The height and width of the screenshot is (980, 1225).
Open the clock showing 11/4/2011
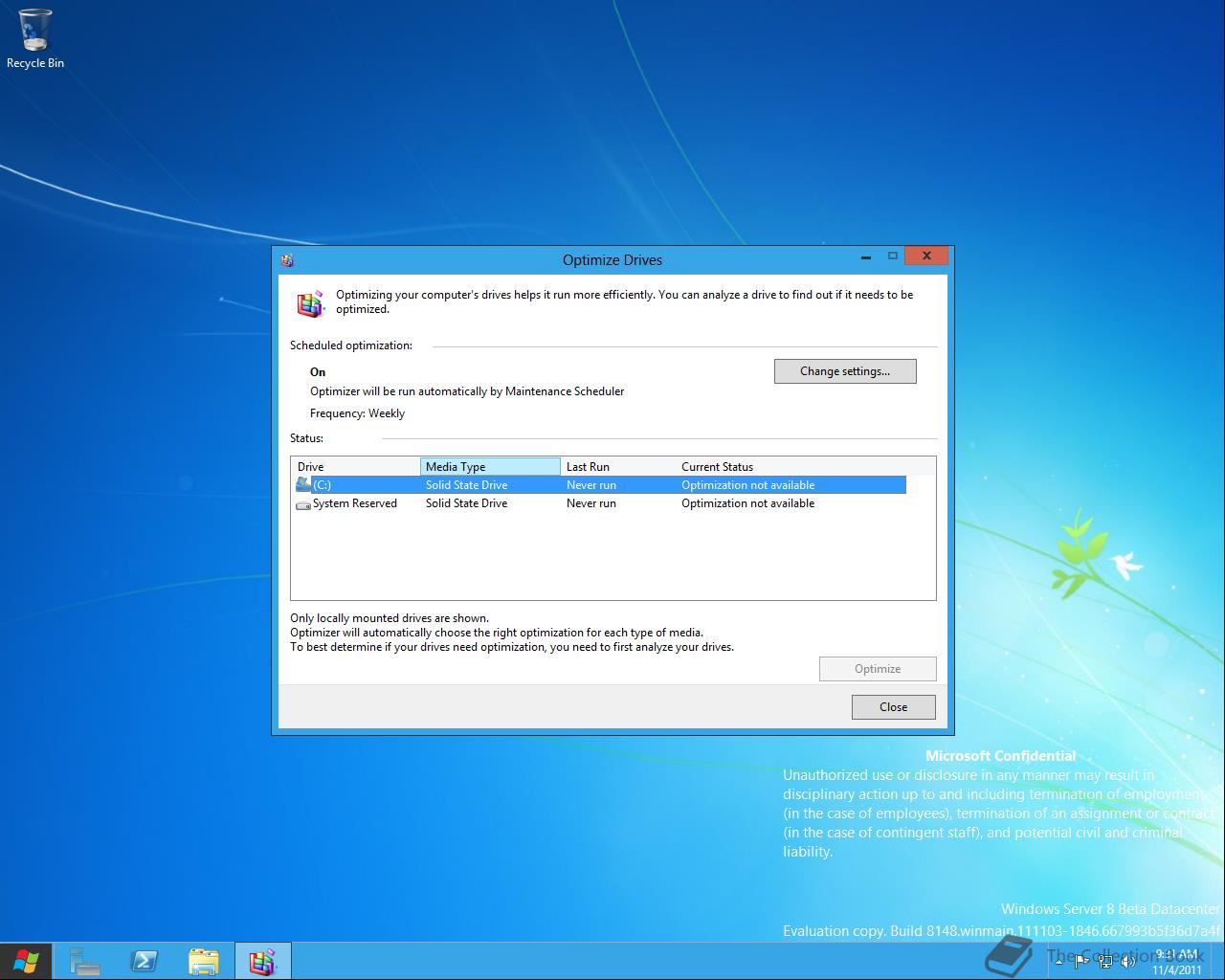pos(1177,962)
